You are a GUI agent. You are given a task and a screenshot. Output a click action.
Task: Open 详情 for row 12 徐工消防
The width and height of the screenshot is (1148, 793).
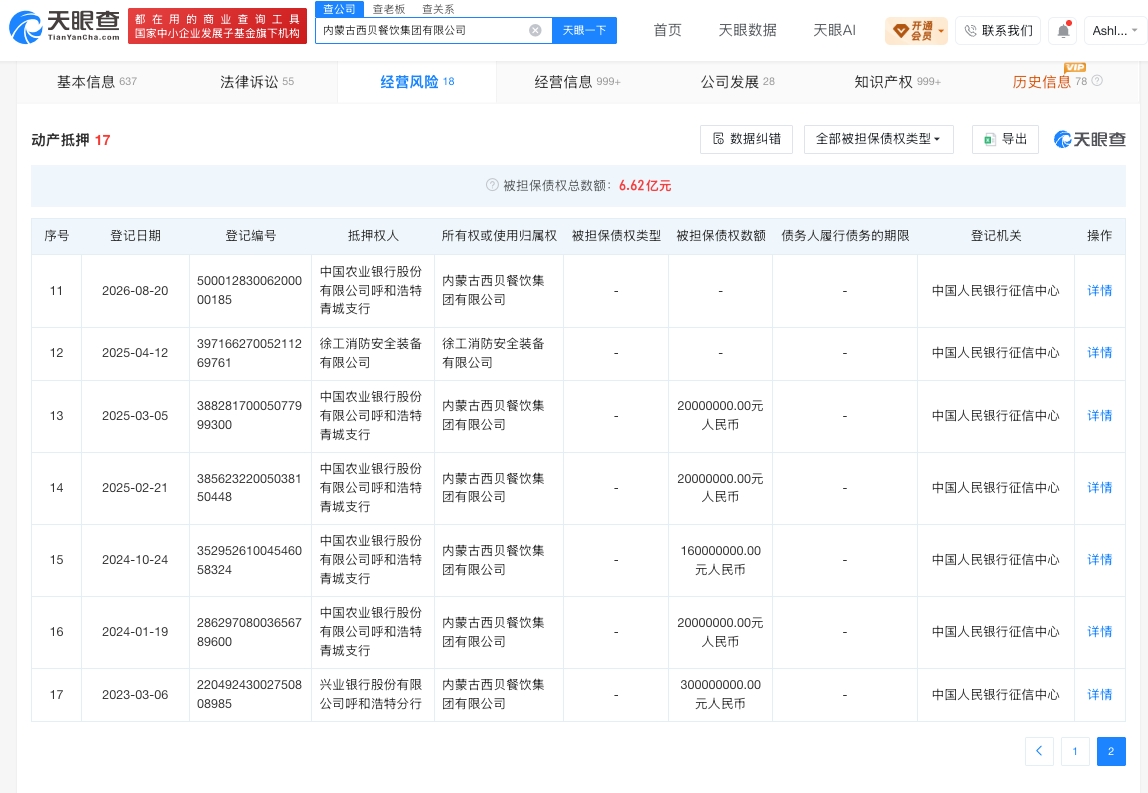point(1099,353)
